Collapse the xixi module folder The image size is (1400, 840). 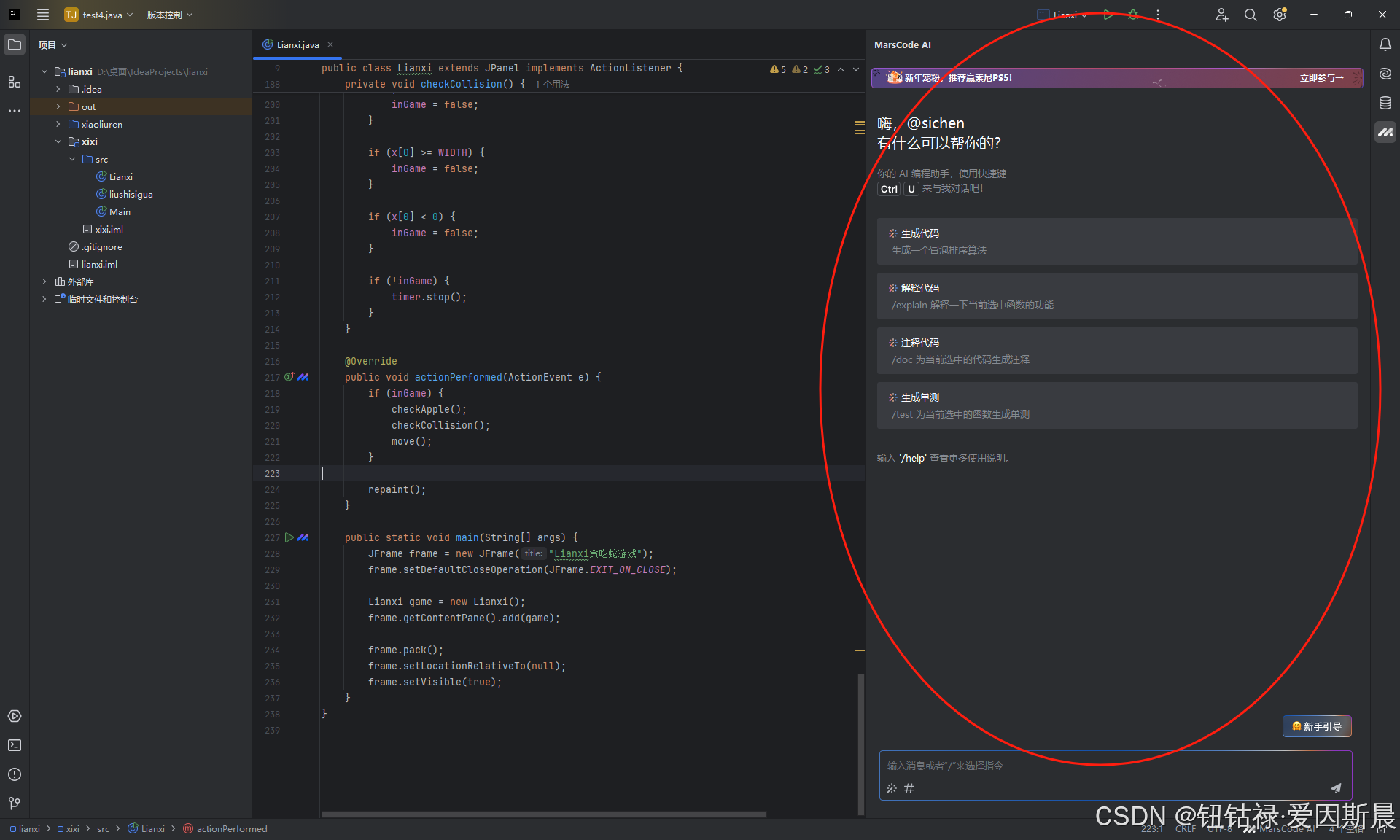click(x=58, y=141)
